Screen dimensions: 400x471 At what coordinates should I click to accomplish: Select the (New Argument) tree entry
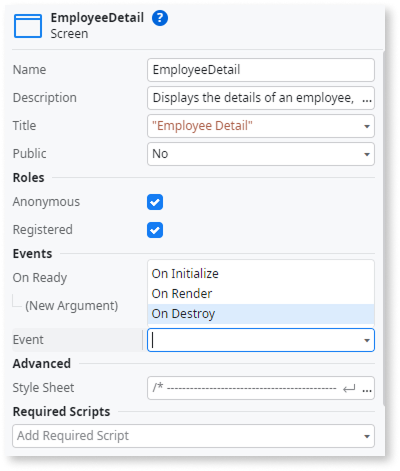pyautogui.click(x=72, y=306)
